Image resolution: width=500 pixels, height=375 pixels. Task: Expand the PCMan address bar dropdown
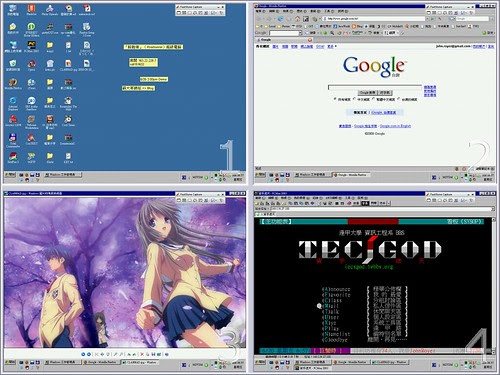pyautogui.click(x=493, y=209)
